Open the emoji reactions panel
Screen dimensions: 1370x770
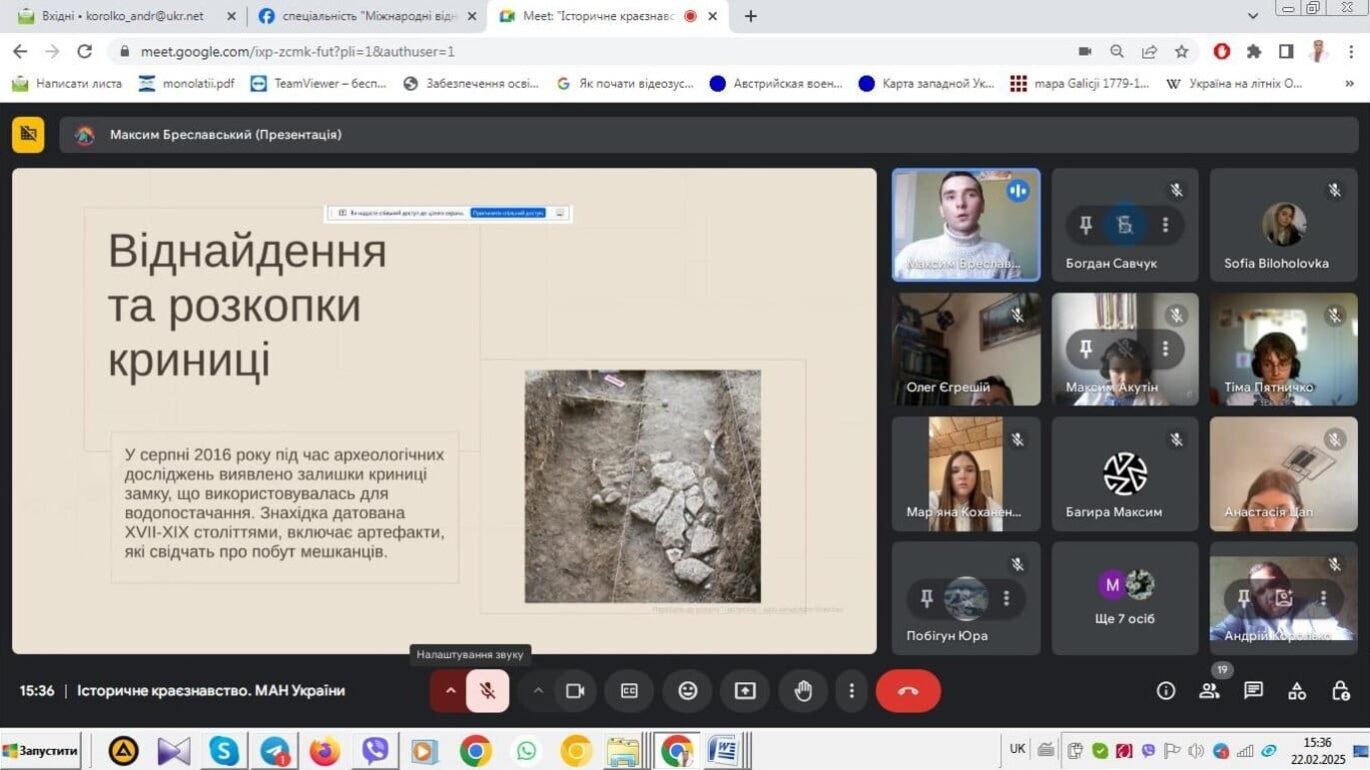coord(687,691)
